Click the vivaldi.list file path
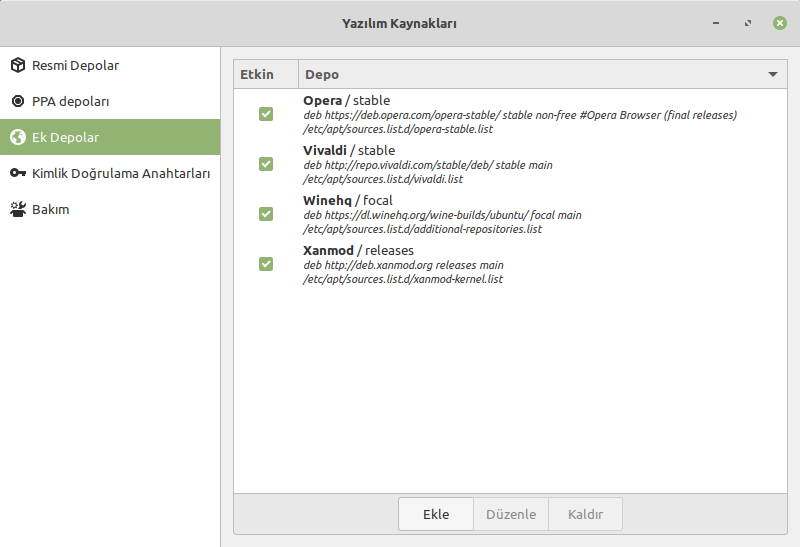 [383, 179]
